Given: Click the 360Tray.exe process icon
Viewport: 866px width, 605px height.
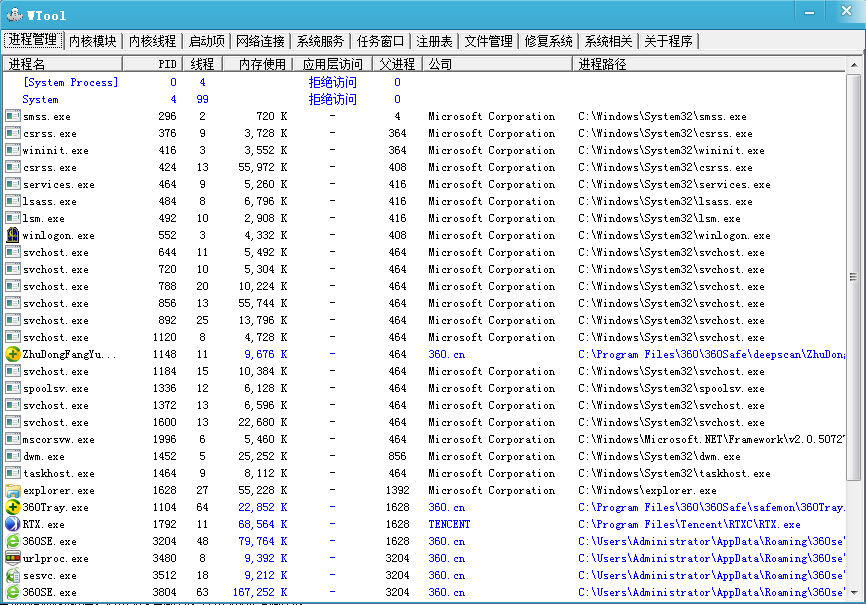Looking at the screenshot, I should point(12,507).
